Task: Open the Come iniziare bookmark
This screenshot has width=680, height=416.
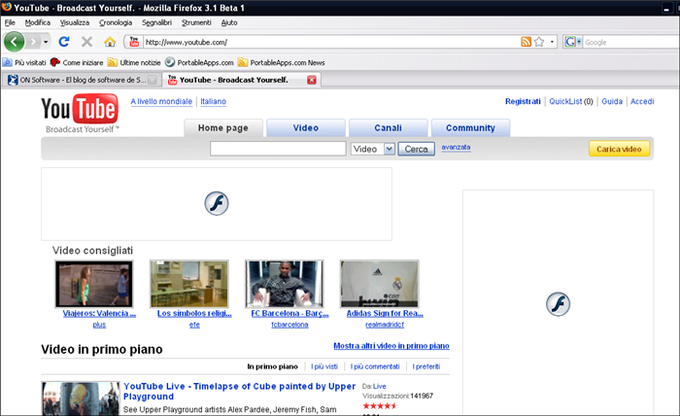Action: [77, 62]
